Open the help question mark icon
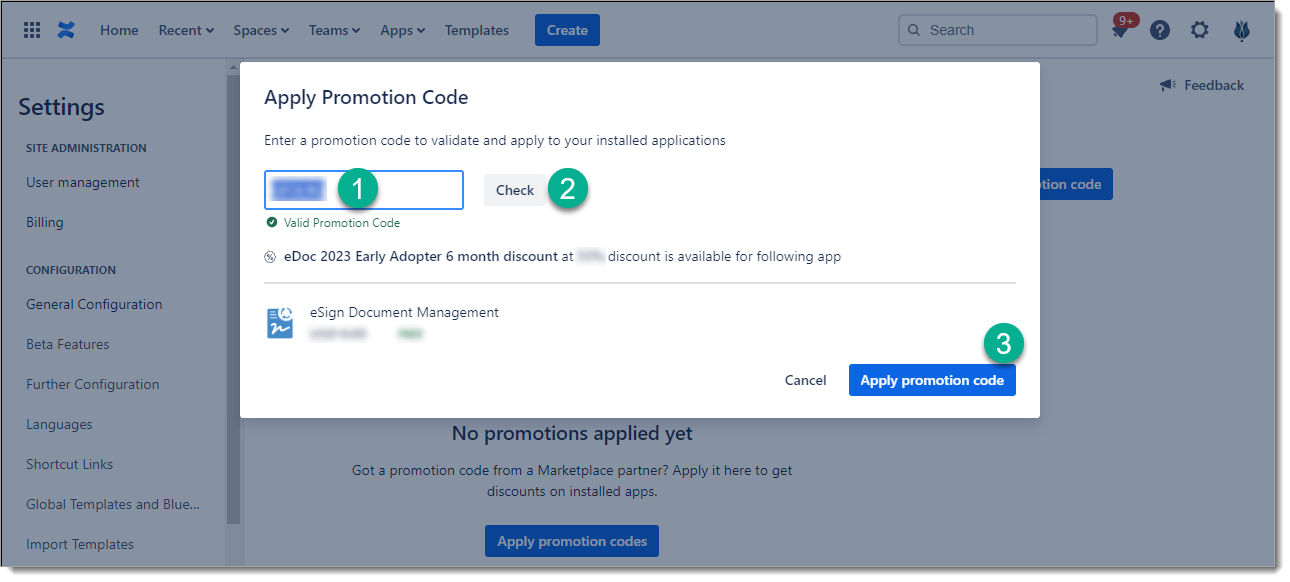Image resolution: width=1290 pixels, height=582 pixels. tap(1160, 30)
